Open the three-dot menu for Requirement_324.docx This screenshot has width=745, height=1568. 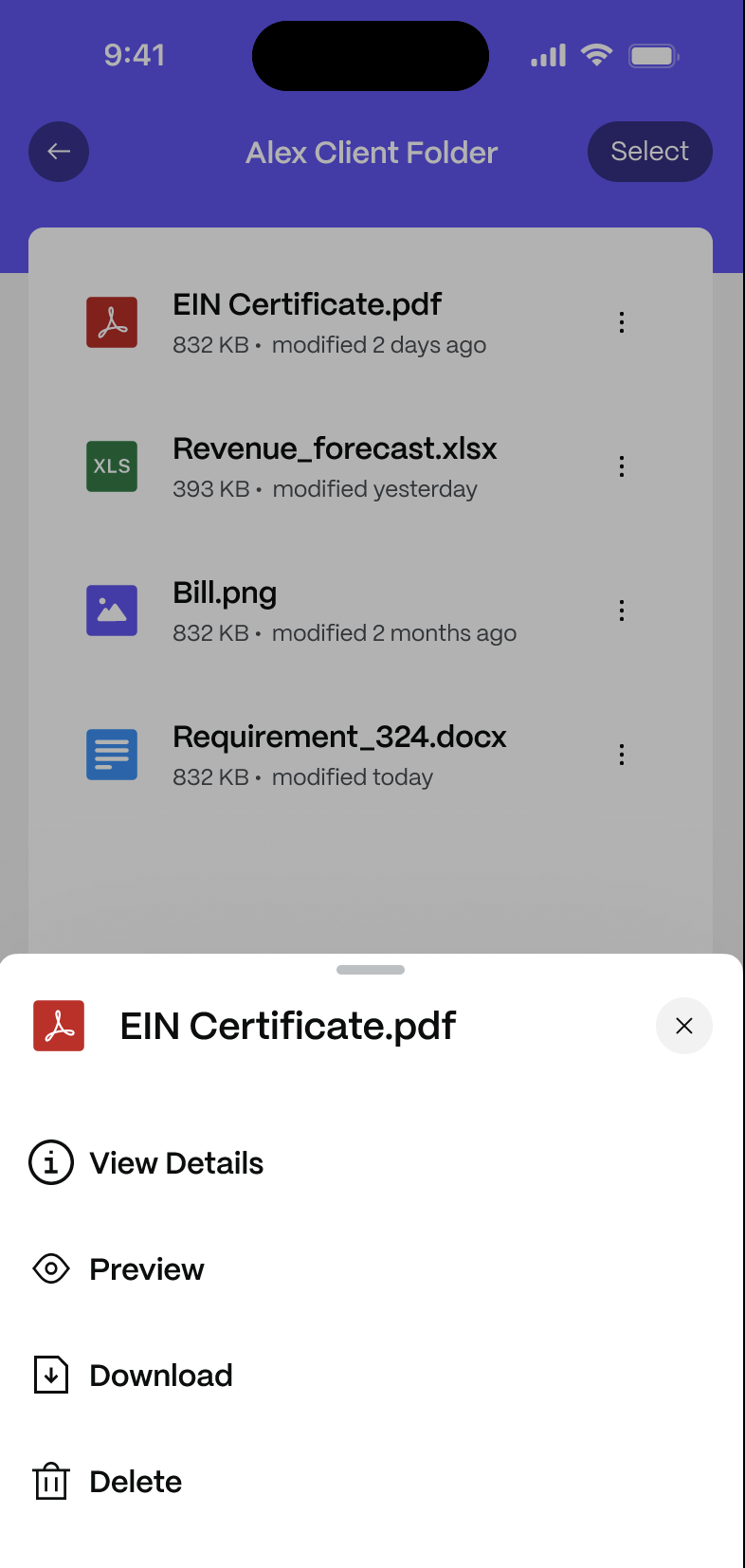tap(622, 755)
